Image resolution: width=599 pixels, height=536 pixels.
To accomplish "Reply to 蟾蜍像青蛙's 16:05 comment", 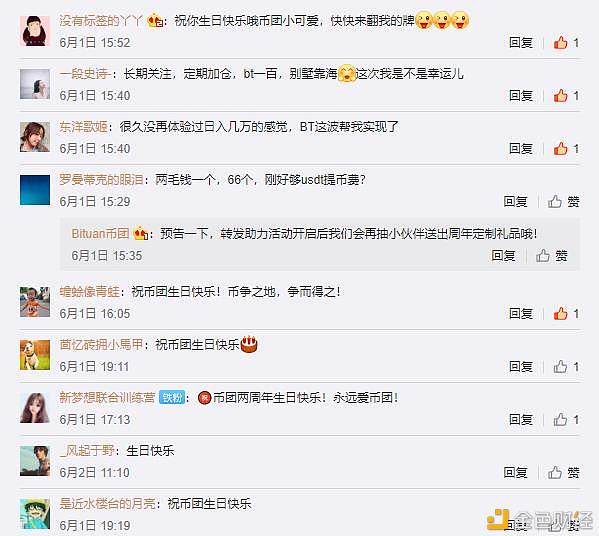I will click(521, 314).
